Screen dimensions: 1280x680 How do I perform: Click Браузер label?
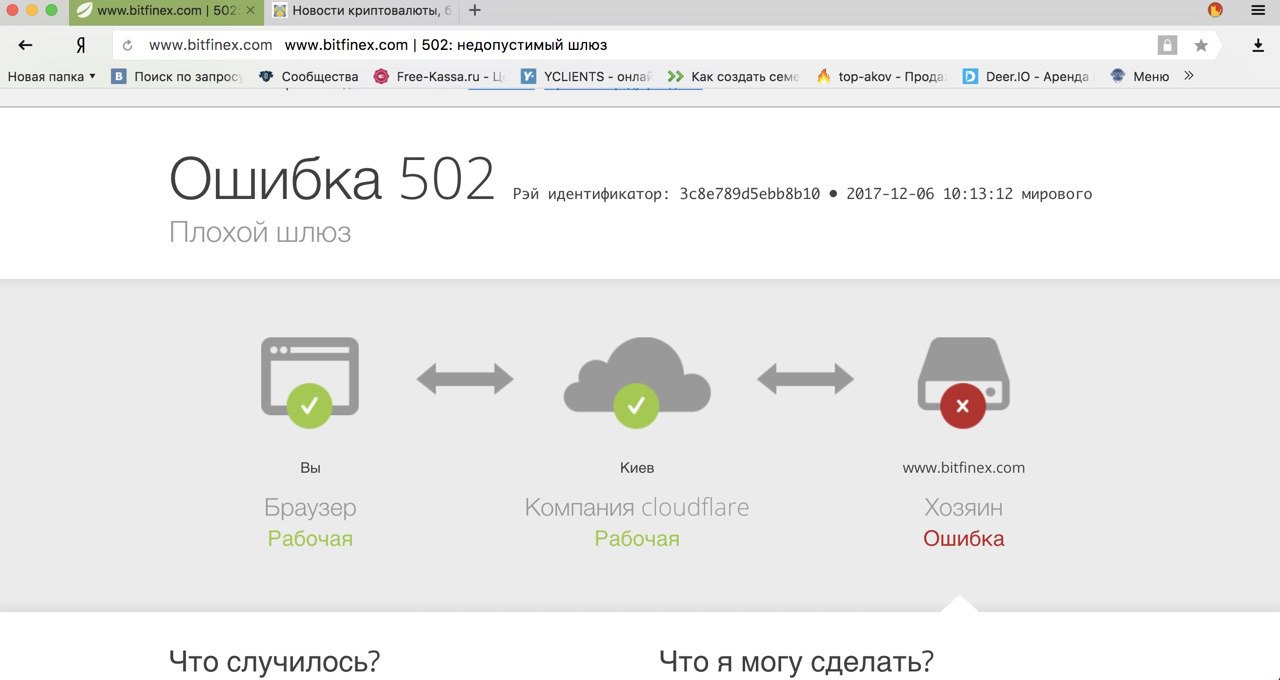tap(310, 507)
